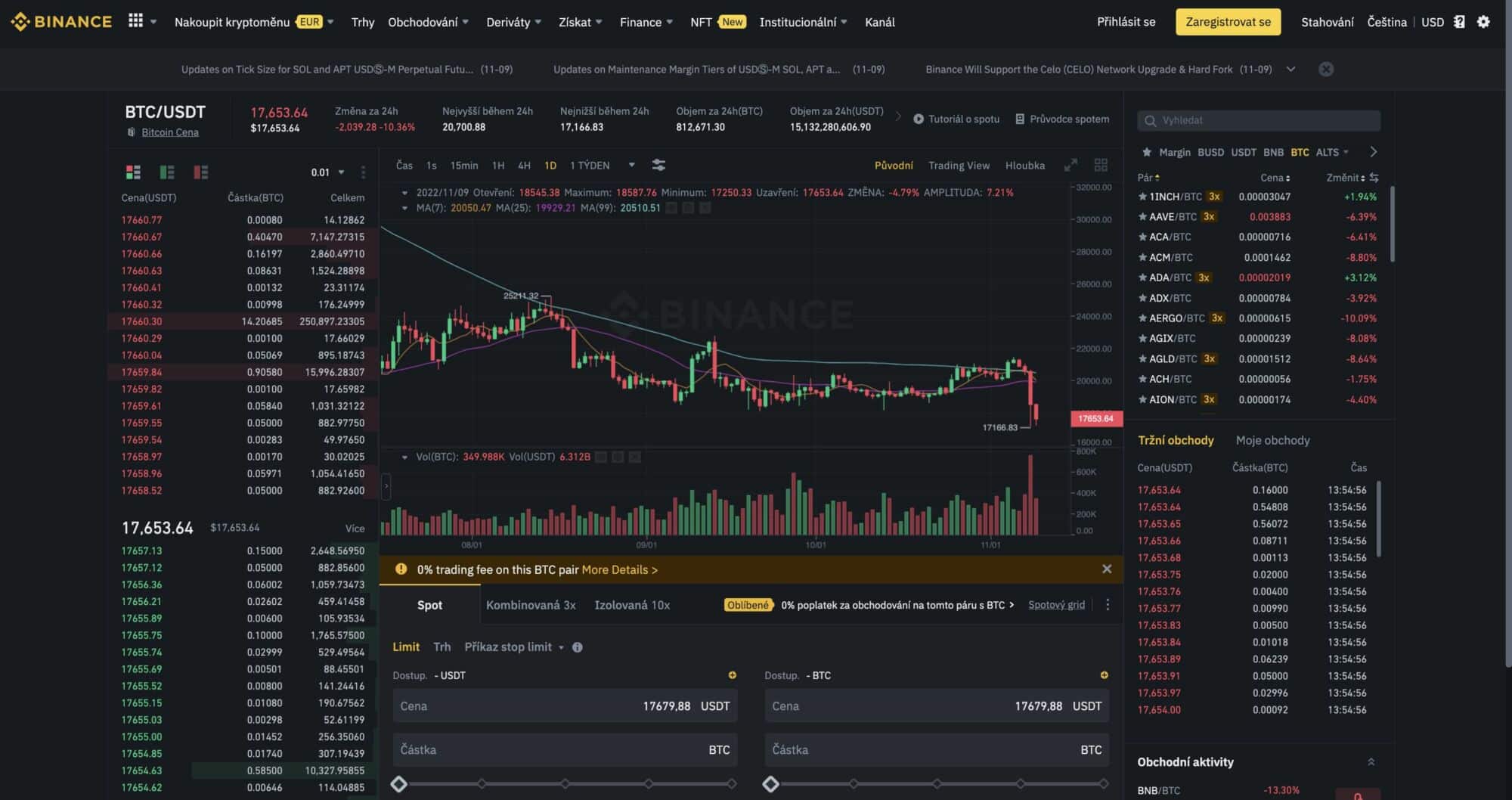
Task: Close the 0% trading fee banner
Action: (1107, 569)
